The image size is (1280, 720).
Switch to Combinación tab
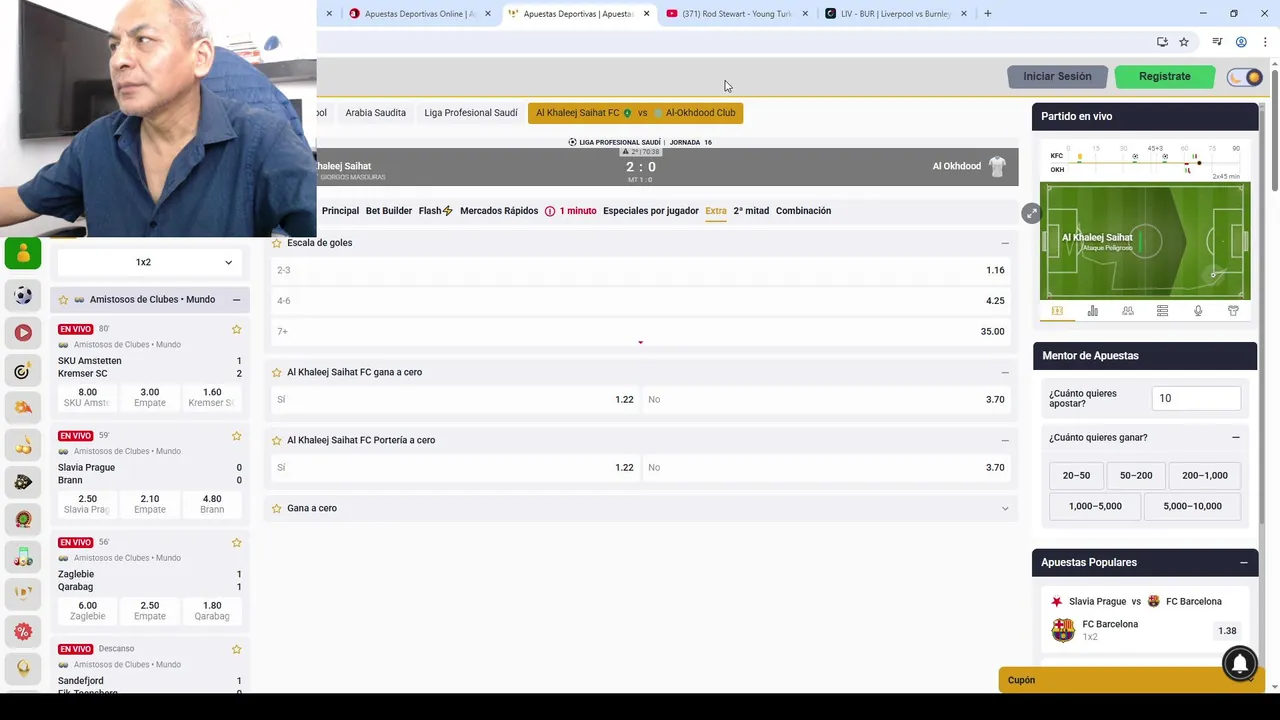pyautogui.click(x=803, y=211)
